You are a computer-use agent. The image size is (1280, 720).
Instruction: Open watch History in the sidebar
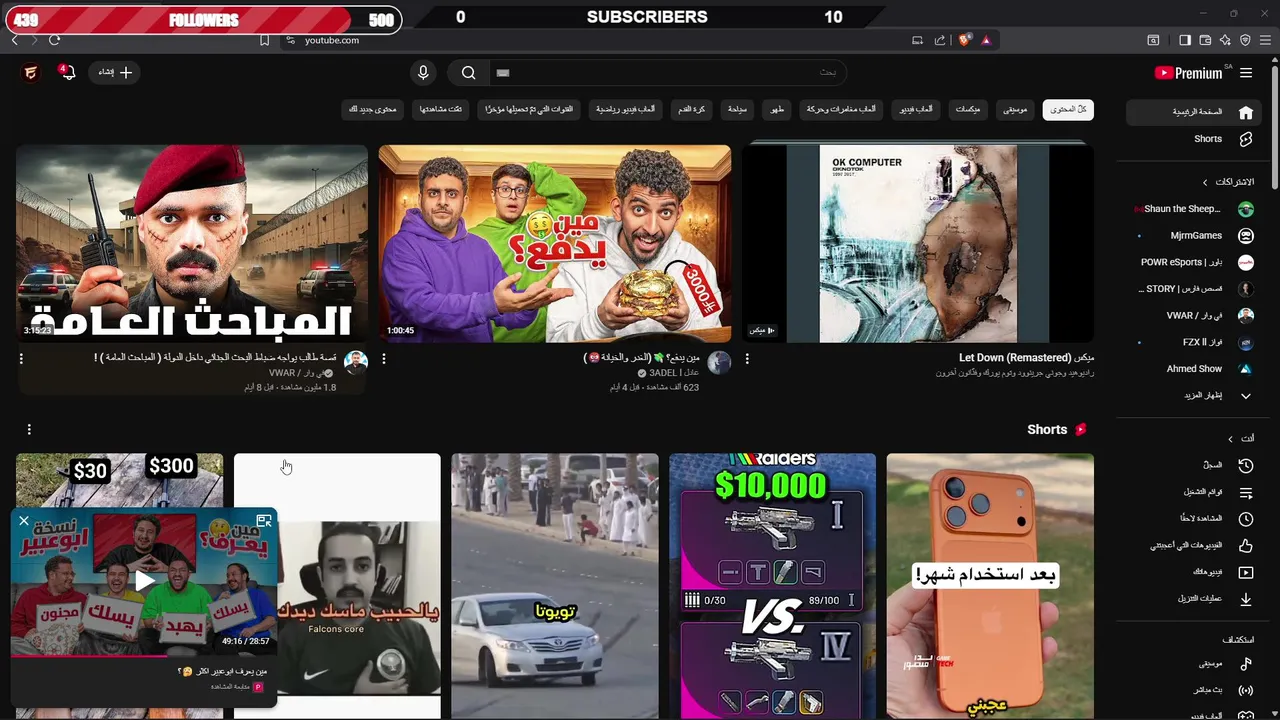point(1192,465)
